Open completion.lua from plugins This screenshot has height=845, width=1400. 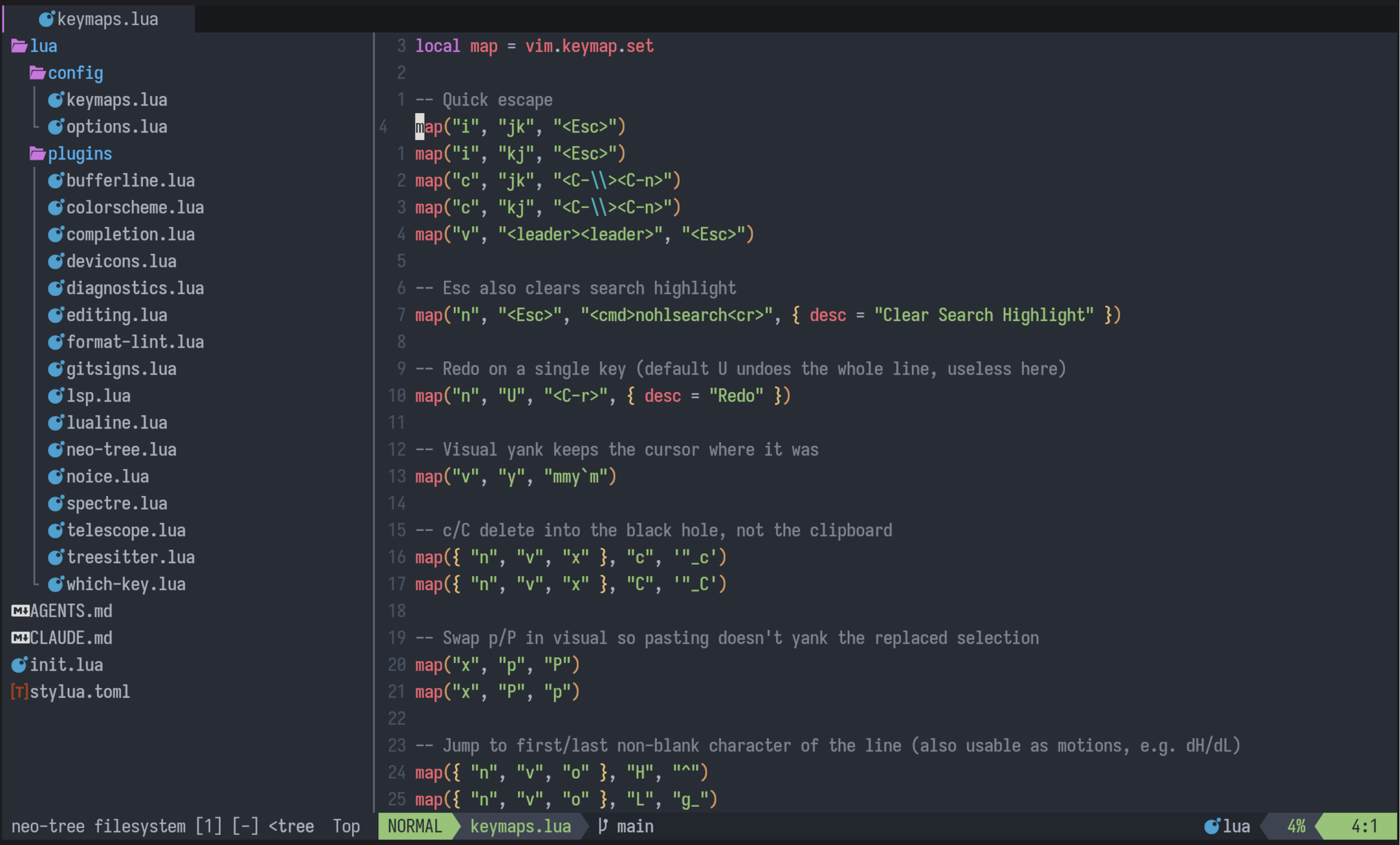131,234
